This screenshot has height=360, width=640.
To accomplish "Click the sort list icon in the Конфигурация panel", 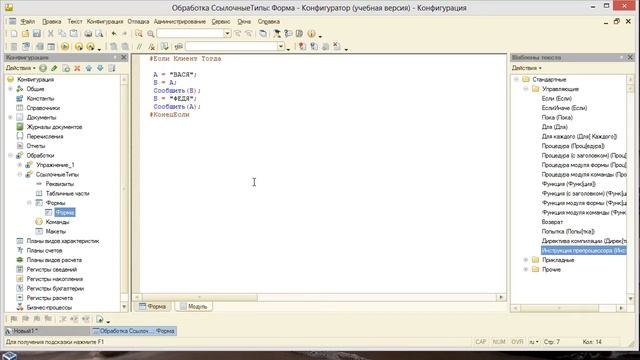I will click(x=111, y=68).
